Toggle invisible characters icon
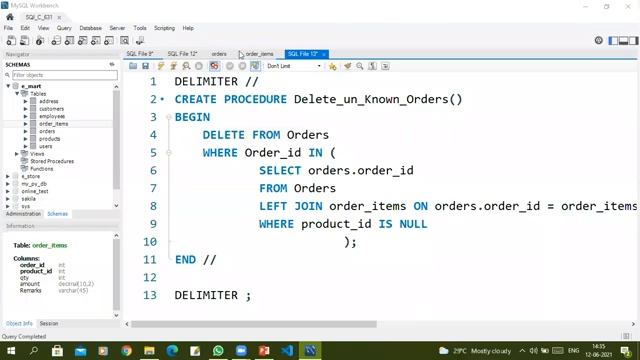Viewport: 640px width, 360px height. (x=372, y=66)
